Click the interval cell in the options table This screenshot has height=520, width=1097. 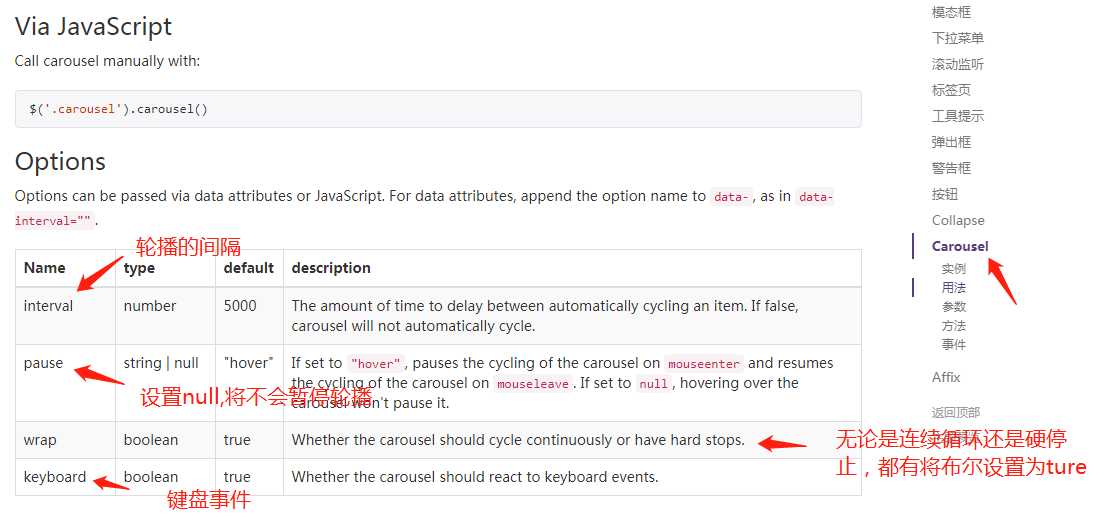click(49, 306)
